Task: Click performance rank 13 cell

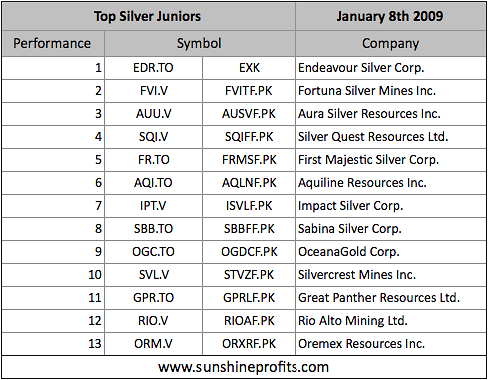Action: (53, 344)
